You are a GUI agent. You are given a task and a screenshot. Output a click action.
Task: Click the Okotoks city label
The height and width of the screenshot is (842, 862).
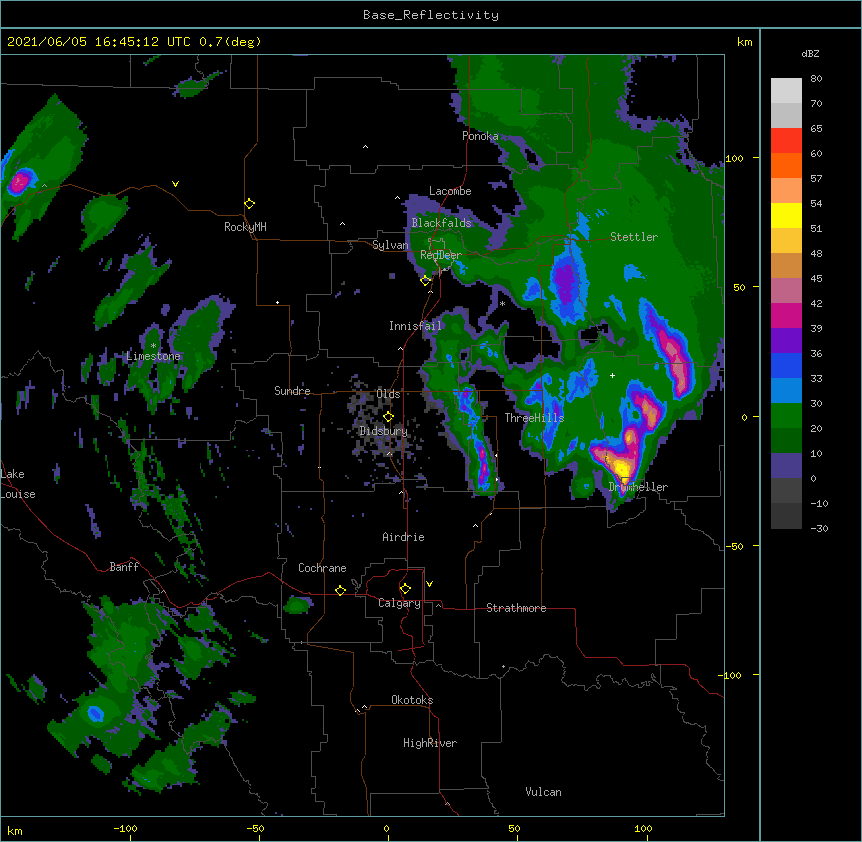click(x=412, y=700)
